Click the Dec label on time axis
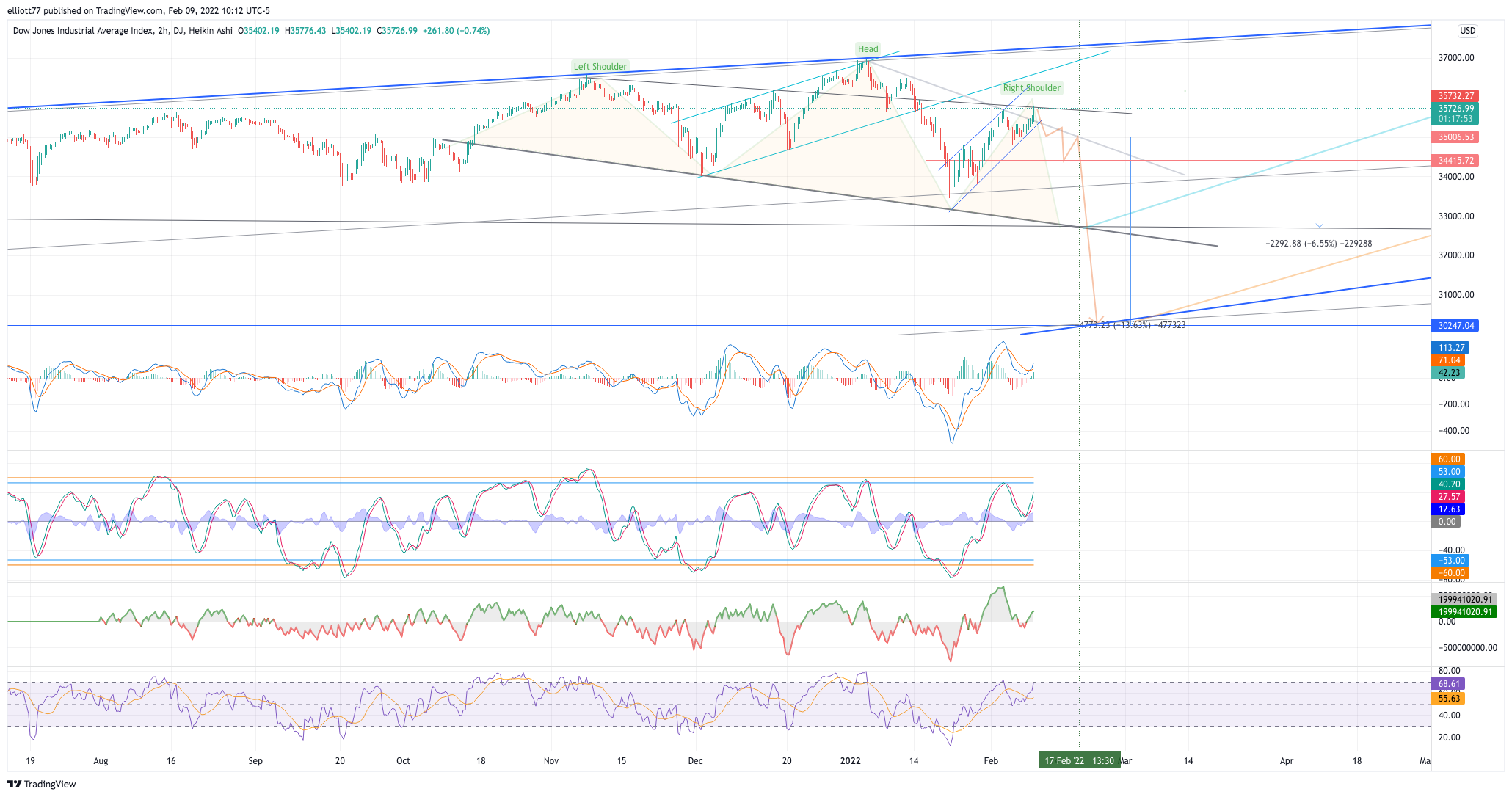 (695, 761)
